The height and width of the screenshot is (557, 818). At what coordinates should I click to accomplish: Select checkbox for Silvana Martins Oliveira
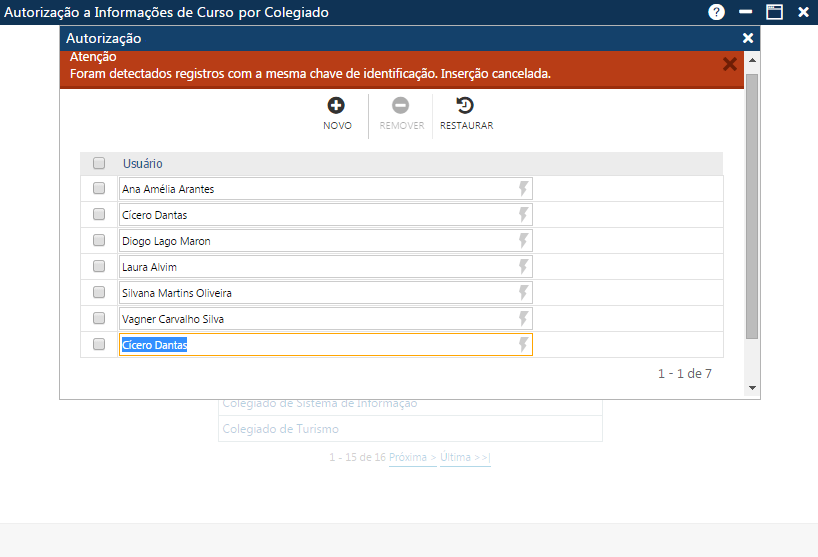[99, 292]
